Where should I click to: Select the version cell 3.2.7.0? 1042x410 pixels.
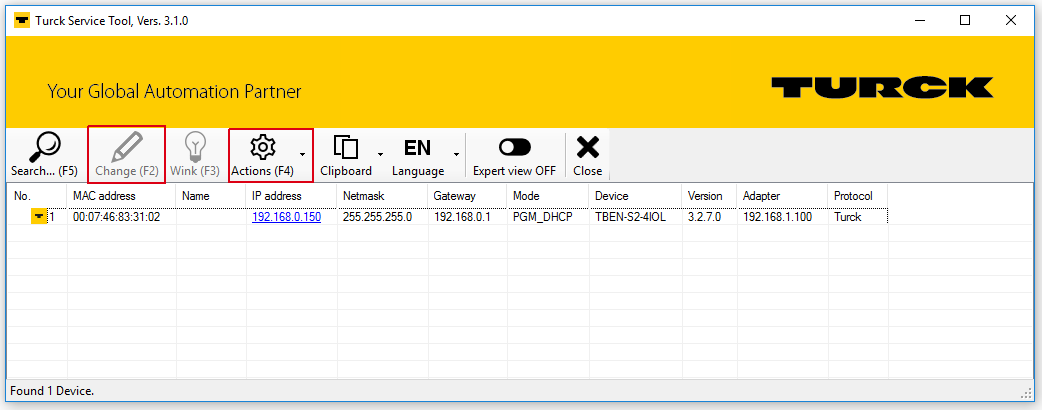(x=709, y=217)
